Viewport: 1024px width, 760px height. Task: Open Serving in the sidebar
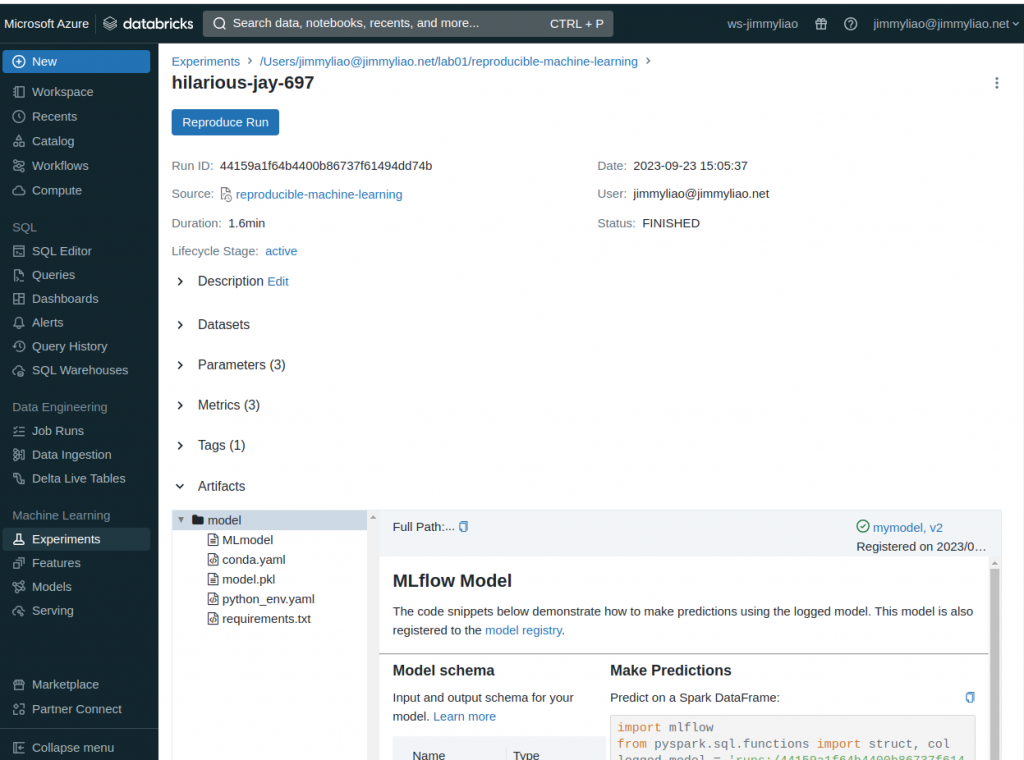52,610
